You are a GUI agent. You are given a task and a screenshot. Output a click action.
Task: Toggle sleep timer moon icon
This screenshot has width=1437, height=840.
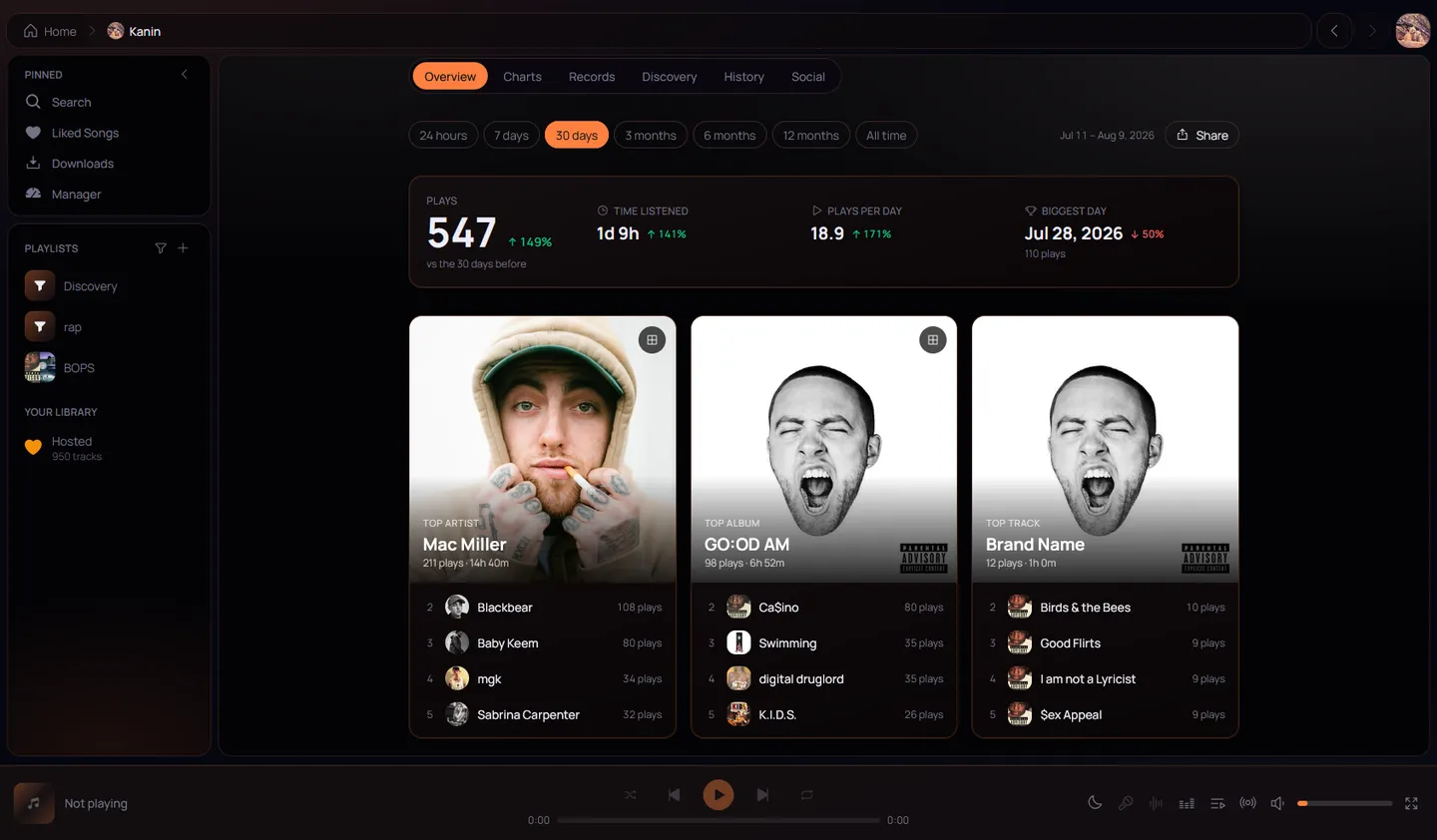coord(1095,803)
